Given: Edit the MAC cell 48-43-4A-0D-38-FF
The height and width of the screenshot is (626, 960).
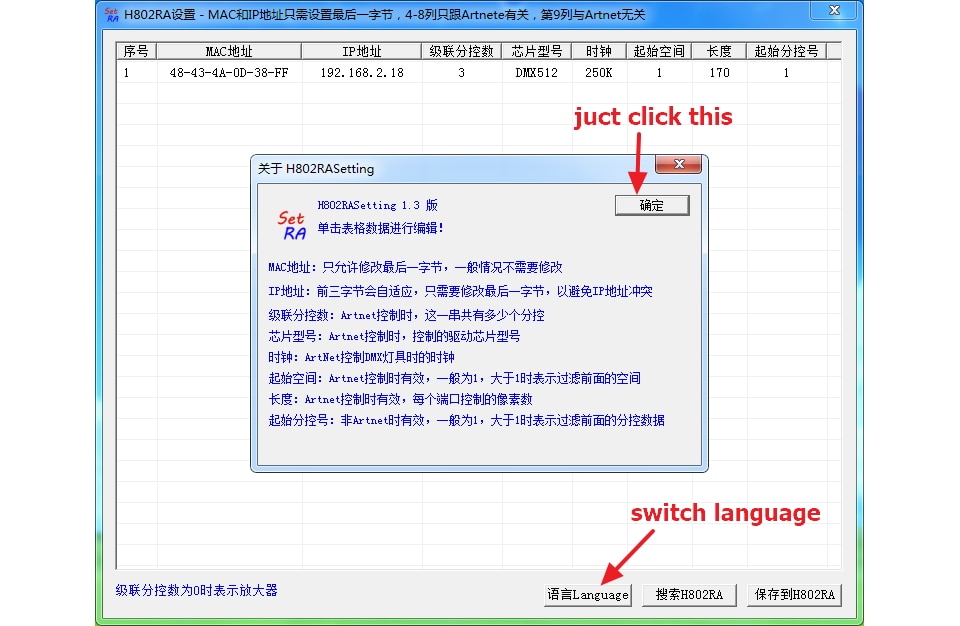Looking at the screenshot, I should [x=229, y=73].
